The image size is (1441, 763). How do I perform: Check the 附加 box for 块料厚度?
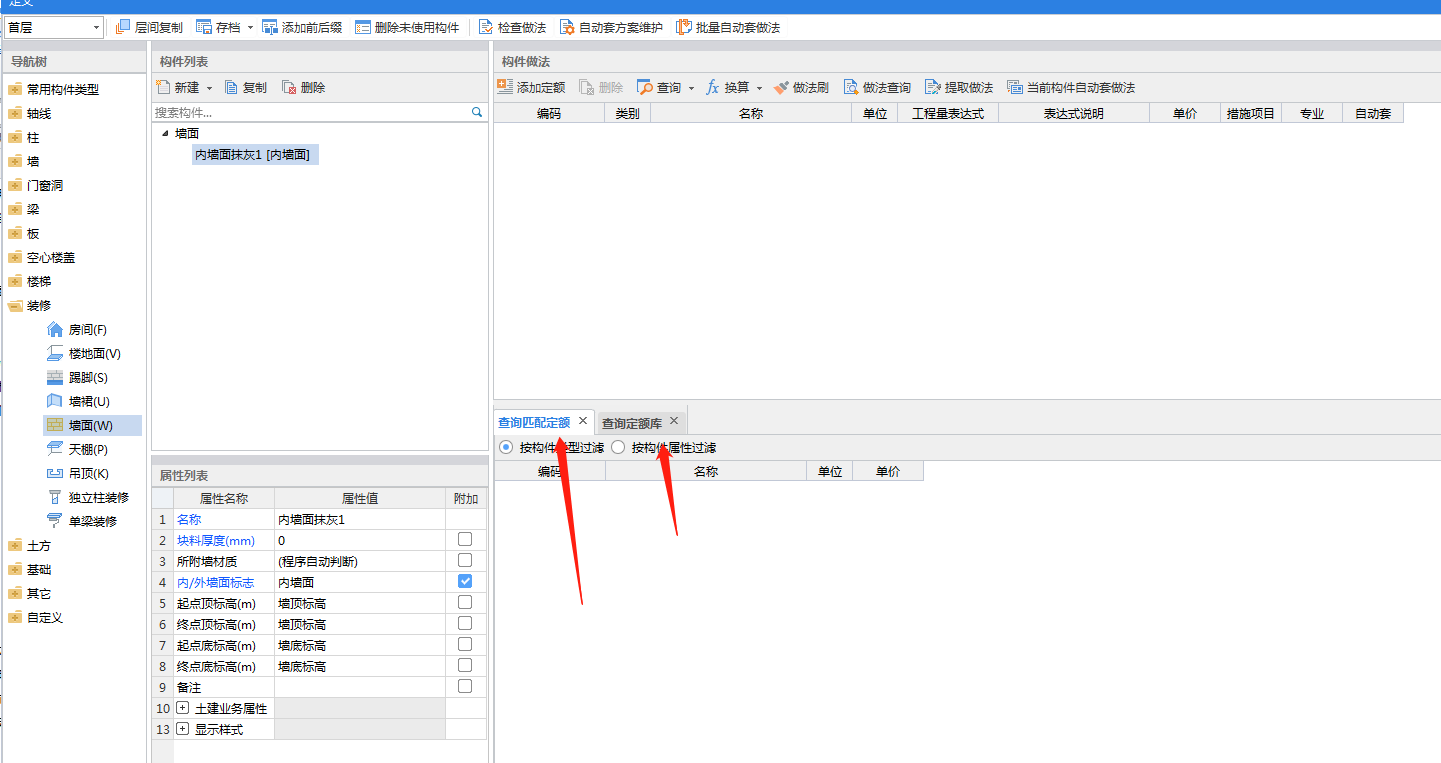465,539
